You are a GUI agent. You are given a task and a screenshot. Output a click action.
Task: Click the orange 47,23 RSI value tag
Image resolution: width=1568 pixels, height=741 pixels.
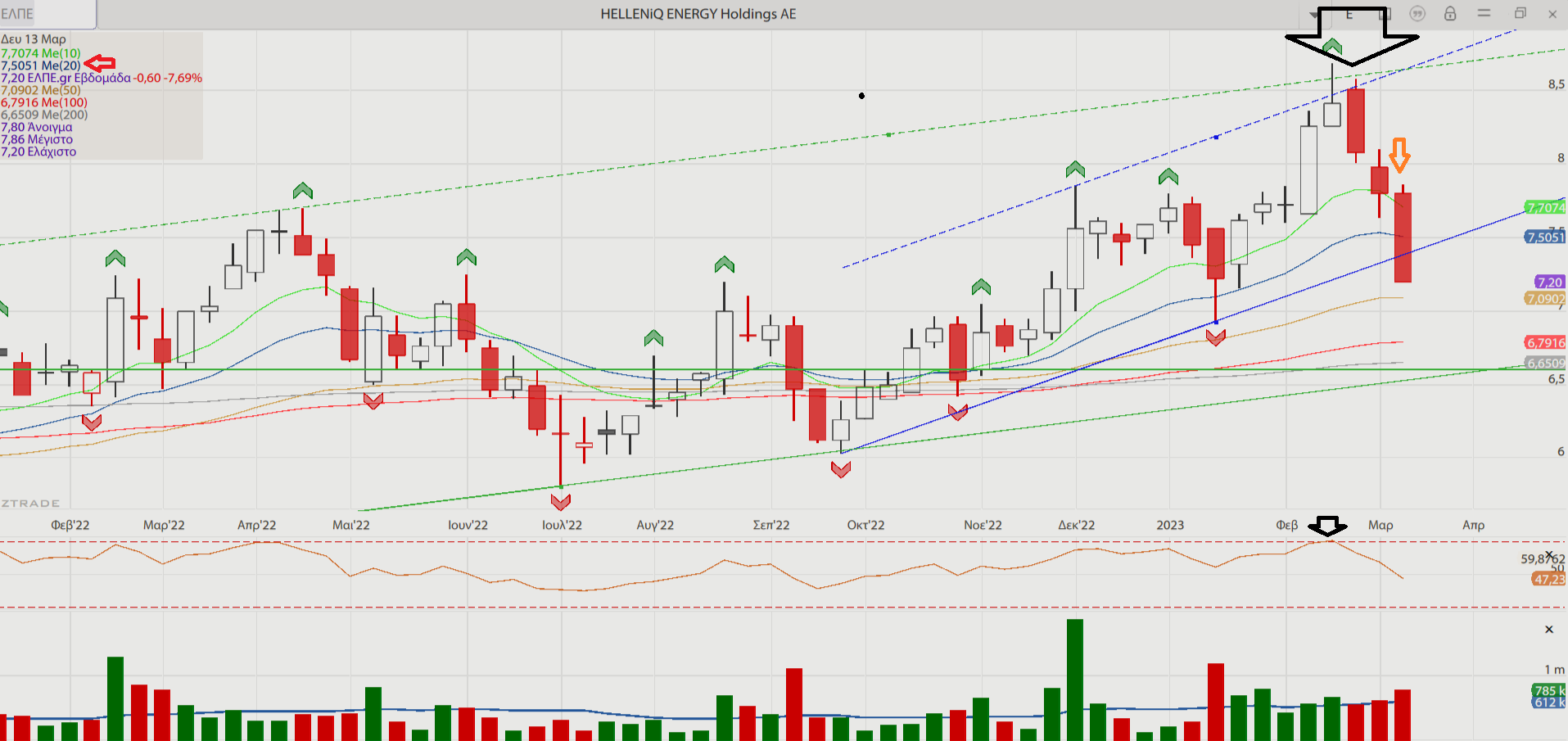(x=1549, y=580)
